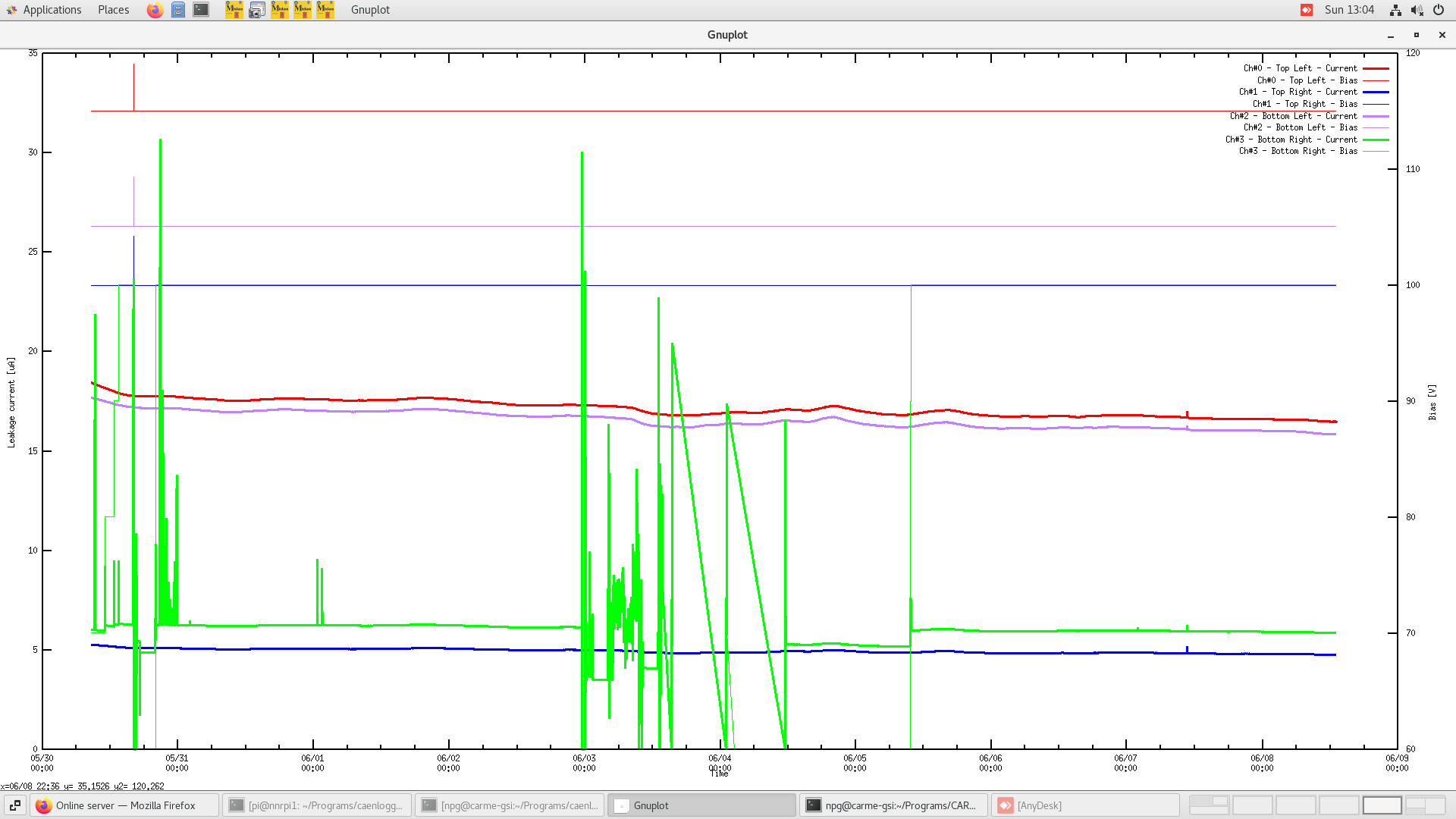
Task: Open the Places menu
Action: coord(112,10)
